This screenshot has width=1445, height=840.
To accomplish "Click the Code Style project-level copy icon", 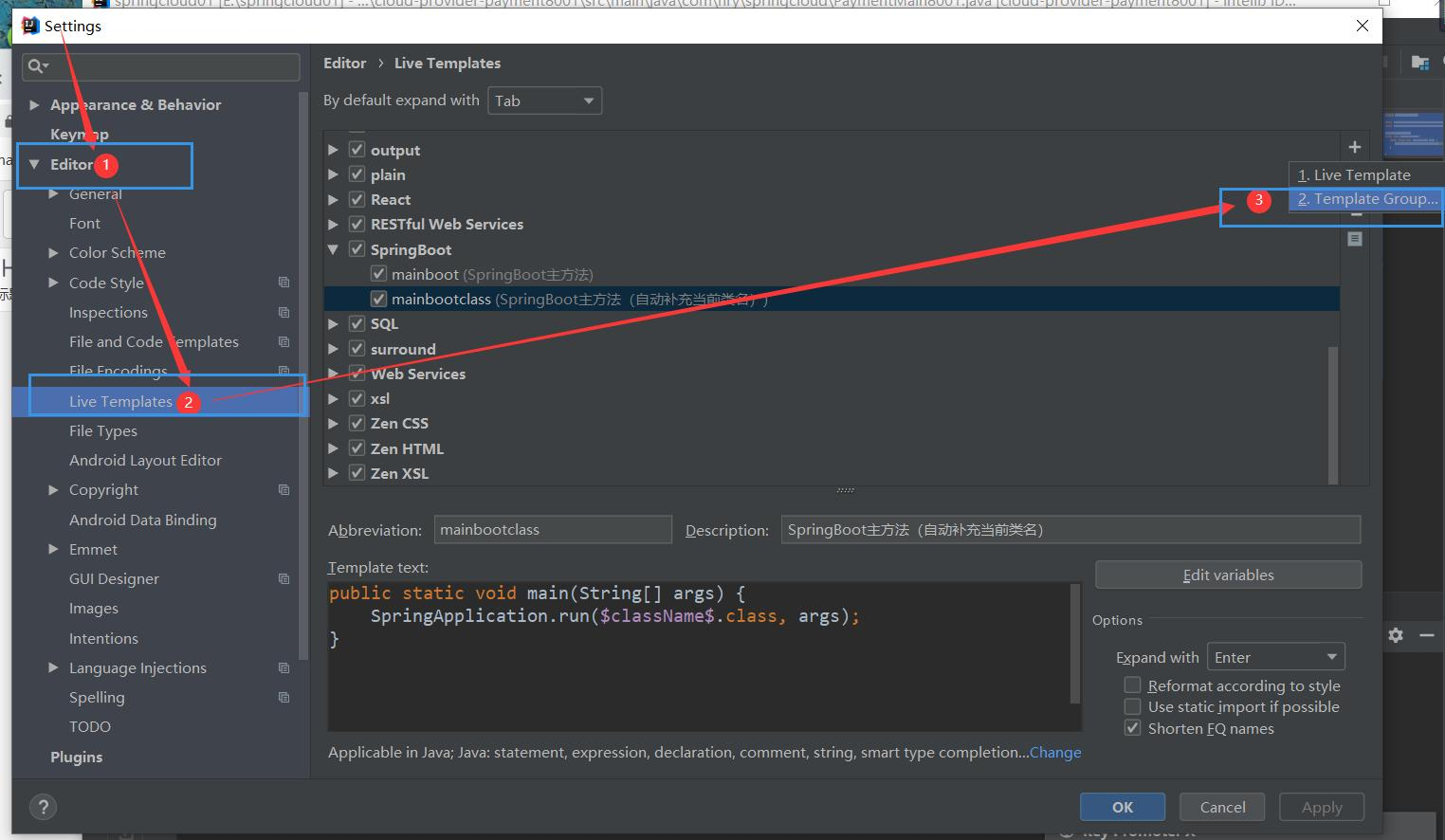I will pyautogui.click(x=284, y=283).
